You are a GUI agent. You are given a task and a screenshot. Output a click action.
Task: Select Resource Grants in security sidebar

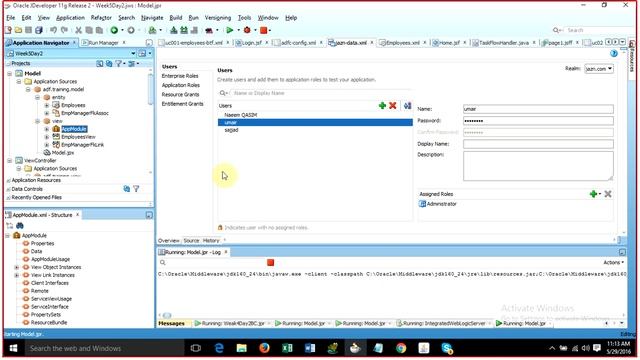point(180,95)
